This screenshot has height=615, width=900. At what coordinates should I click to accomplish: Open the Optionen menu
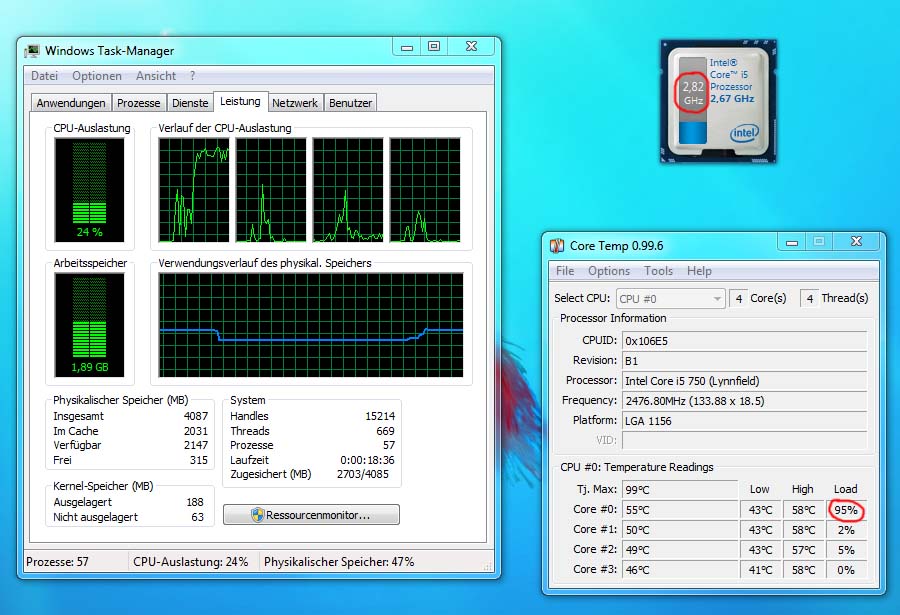(x=97, y=76)
